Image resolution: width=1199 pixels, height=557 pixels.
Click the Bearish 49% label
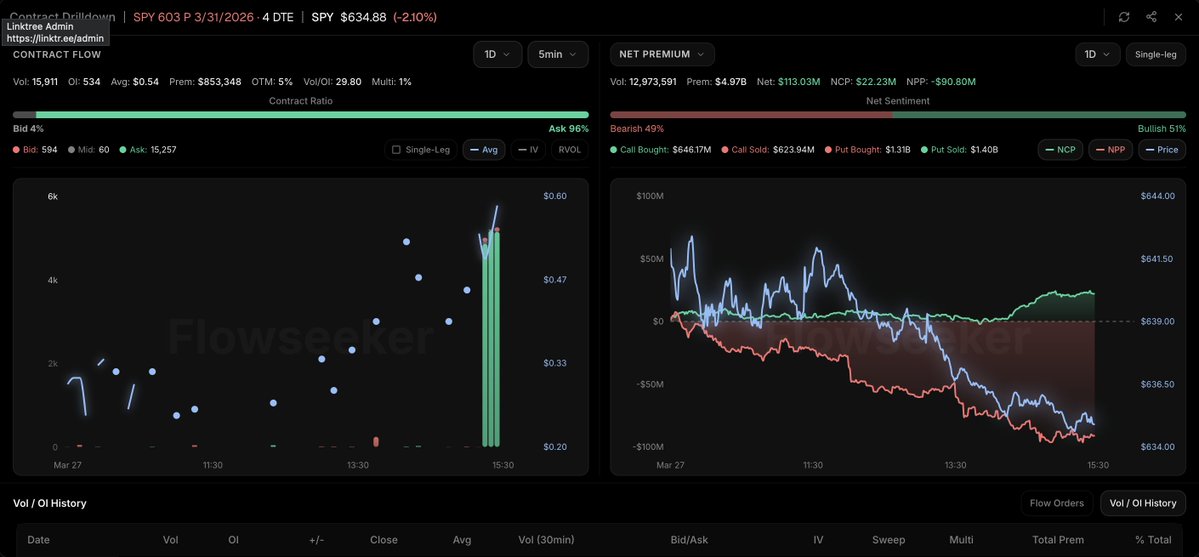coord(637,129)
